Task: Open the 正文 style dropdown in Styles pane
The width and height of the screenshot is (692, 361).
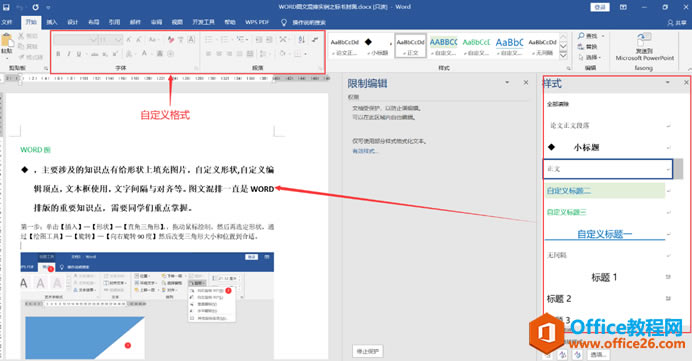Action: point(668,169)
